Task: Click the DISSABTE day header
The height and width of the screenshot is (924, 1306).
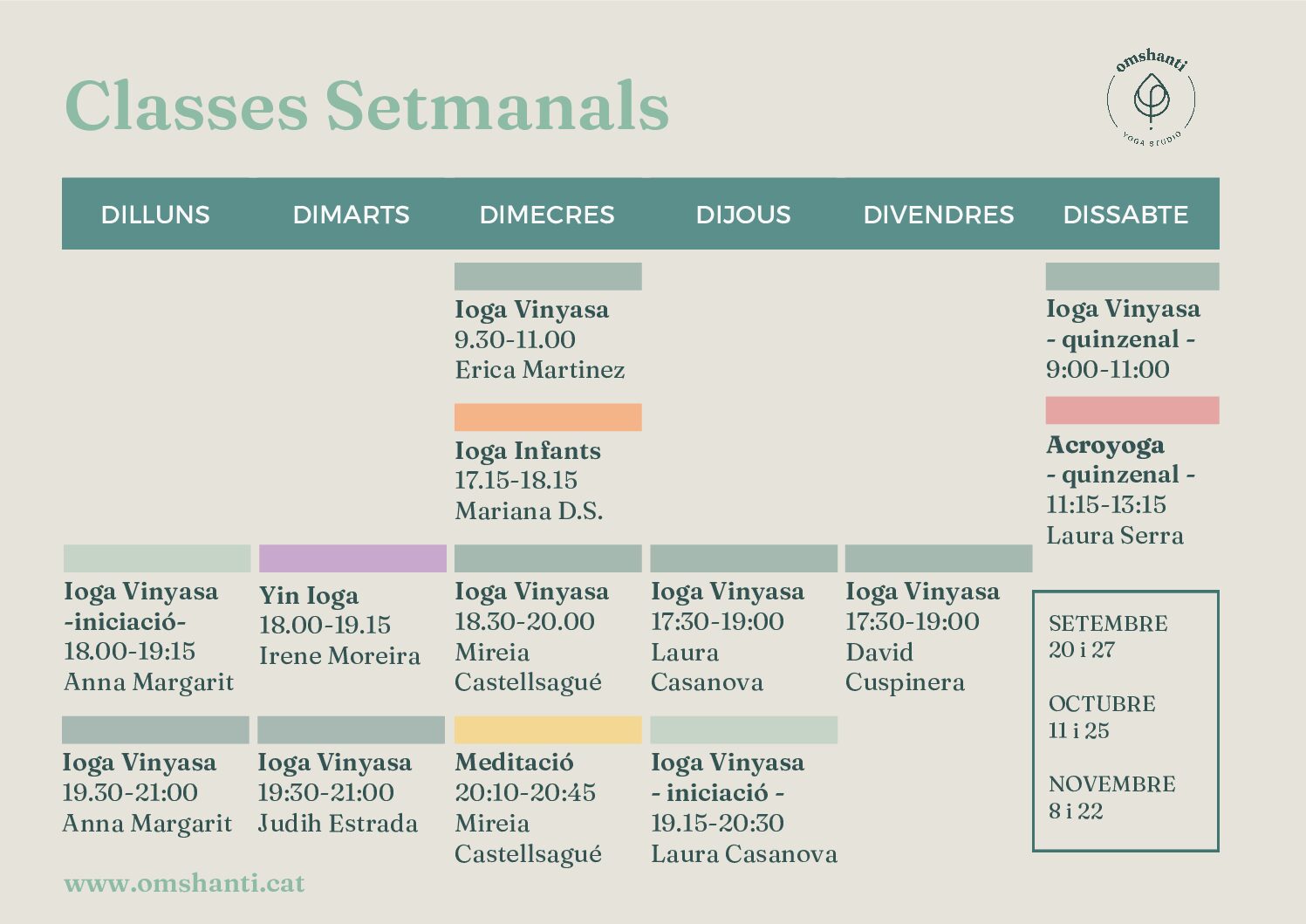Action: tap(1125, 215)
